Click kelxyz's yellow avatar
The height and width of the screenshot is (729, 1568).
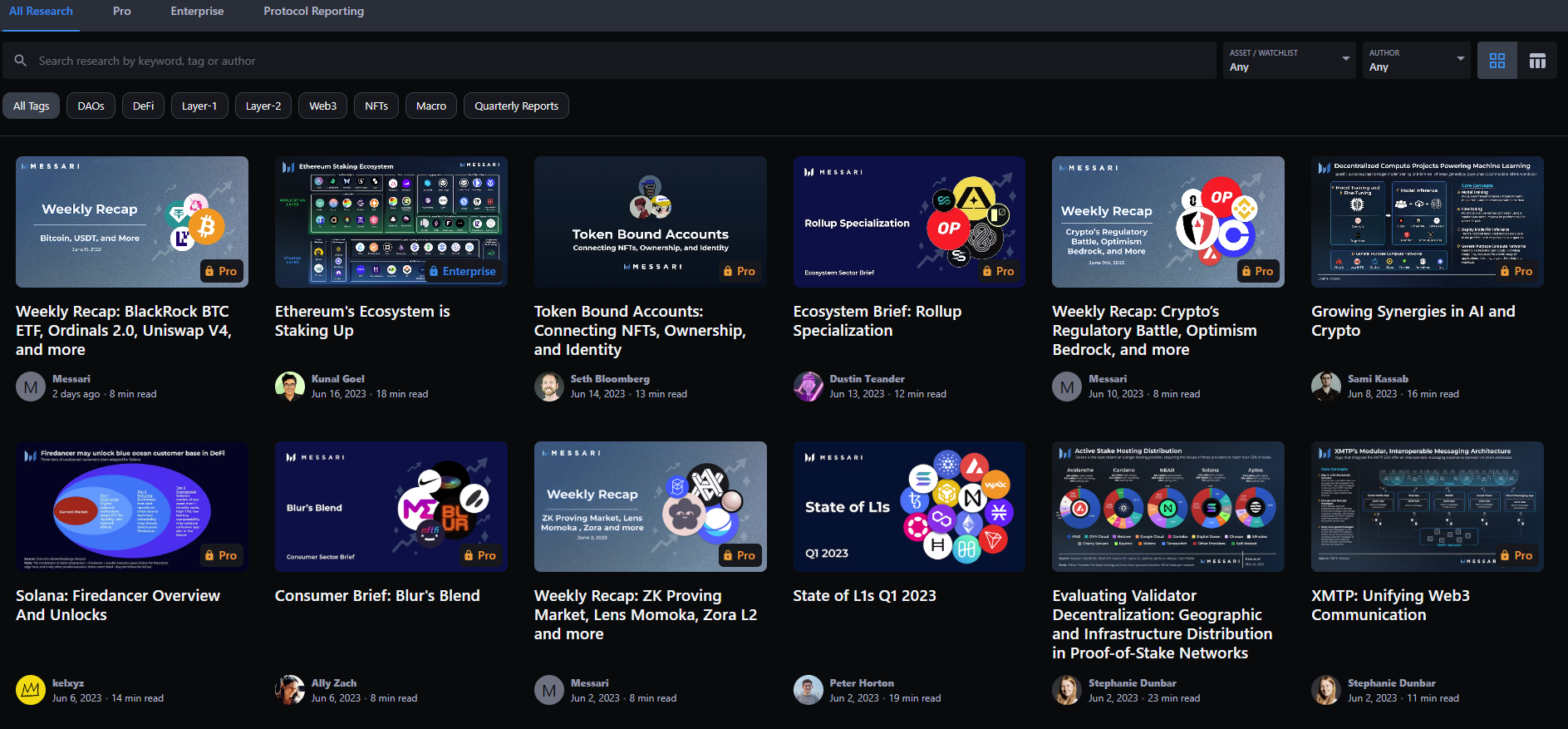[x=31, y=690]
